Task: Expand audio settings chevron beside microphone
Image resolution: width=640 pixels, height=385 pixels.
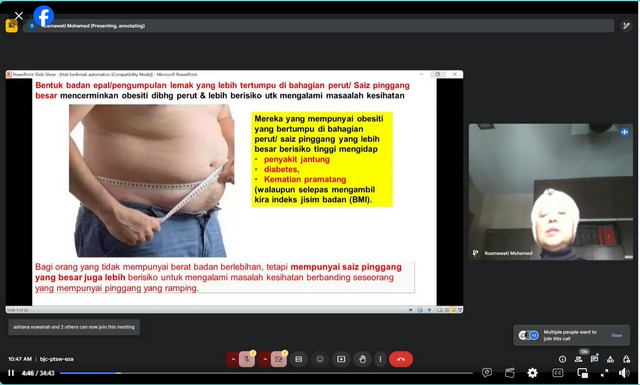Action: coord(233,359)
